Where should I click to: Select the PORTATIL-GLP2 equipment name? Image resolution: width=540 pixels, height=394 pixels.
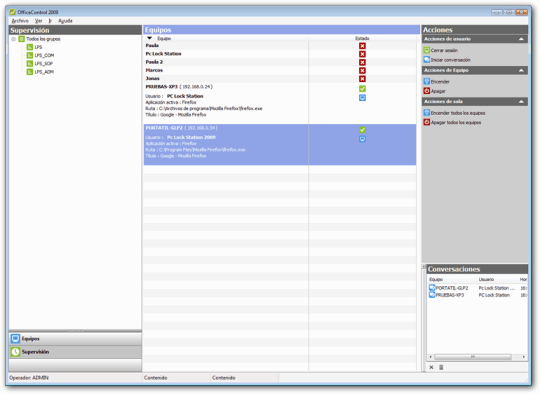coord(164,128)
